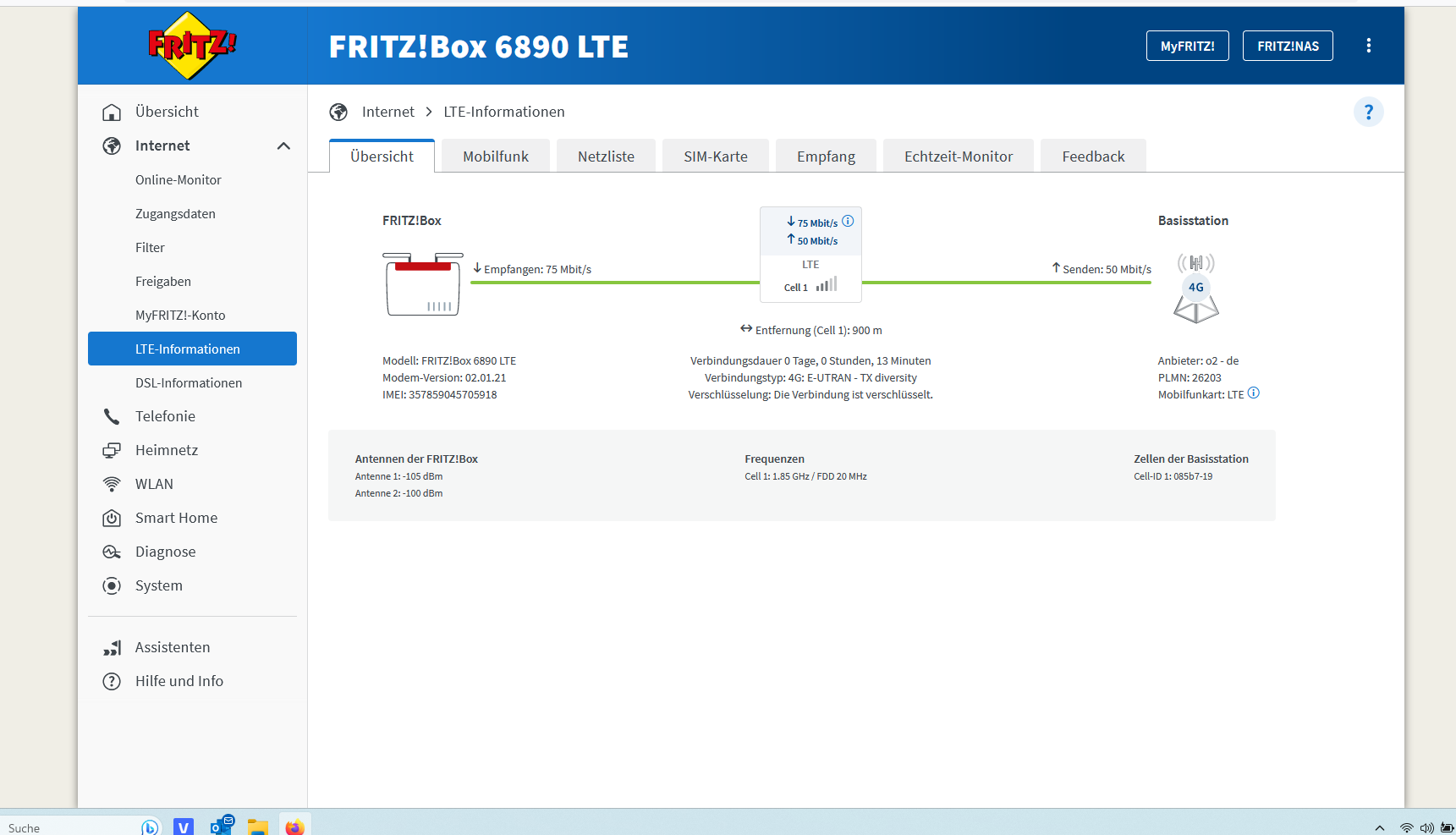1456x835 pixels.
Task: Open the help question mark icon
Action: coord(1368,112)
